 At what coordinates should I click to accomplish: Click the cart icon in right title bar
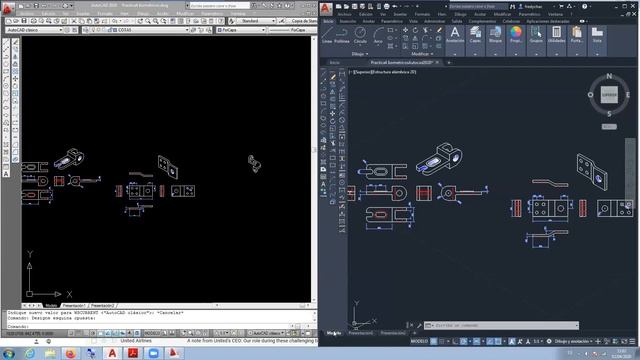coord(561,6)
